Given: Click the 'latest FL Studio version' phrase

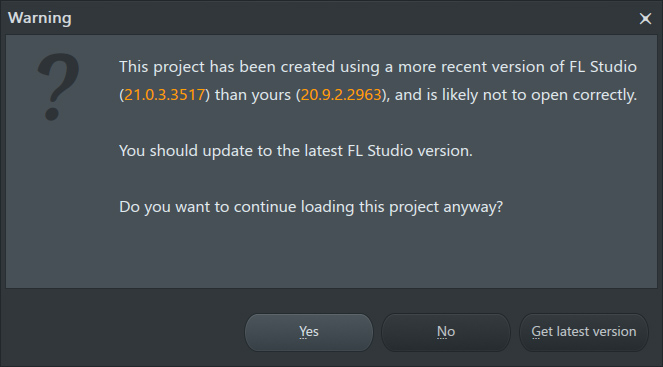Looking at the screenshot, I should point(386,151).
